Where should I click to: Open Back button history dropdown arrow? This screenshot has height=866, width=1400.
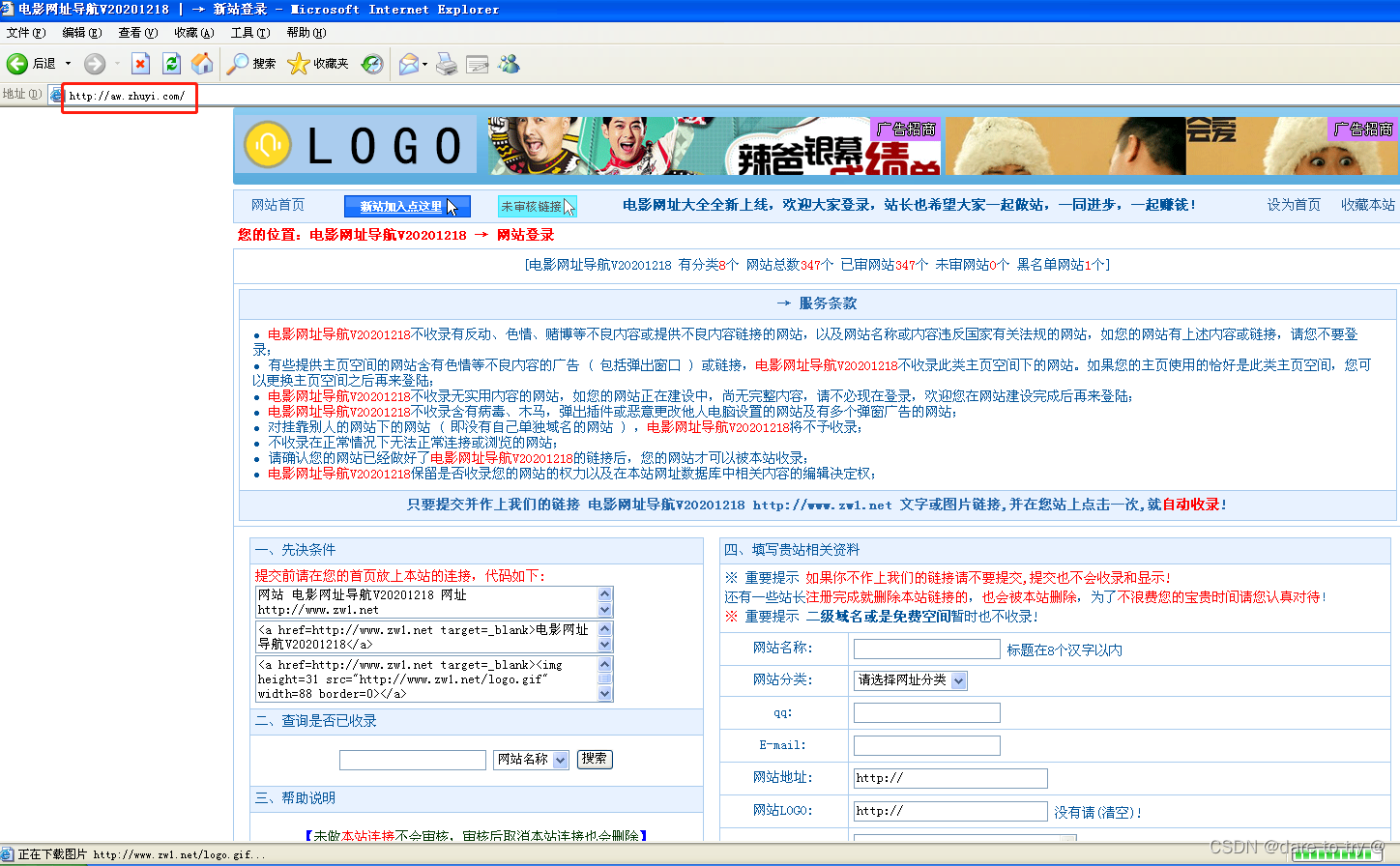(68, 64)
